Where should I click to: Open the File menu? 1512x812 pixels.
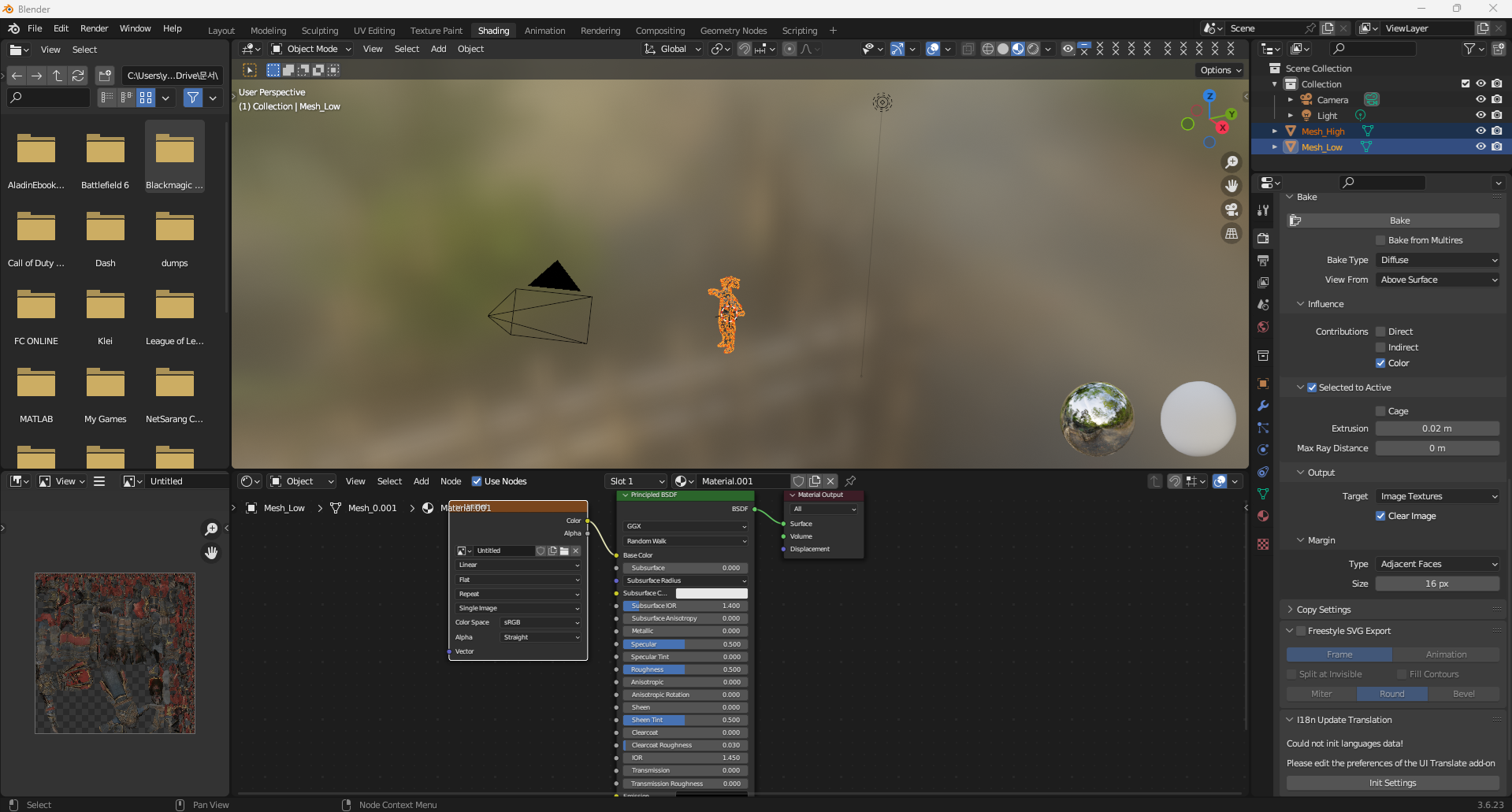35,28
